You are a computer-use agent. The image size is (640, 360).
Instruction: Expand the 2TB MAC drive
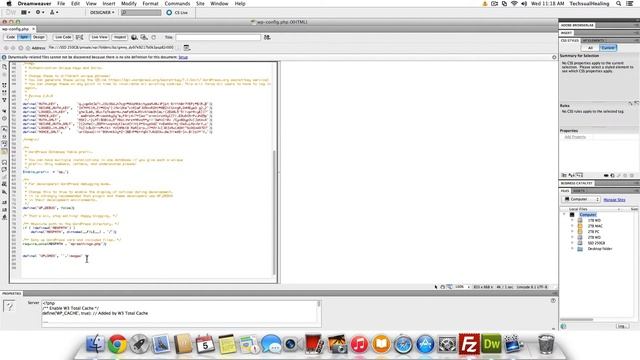(x=572, y=226)
